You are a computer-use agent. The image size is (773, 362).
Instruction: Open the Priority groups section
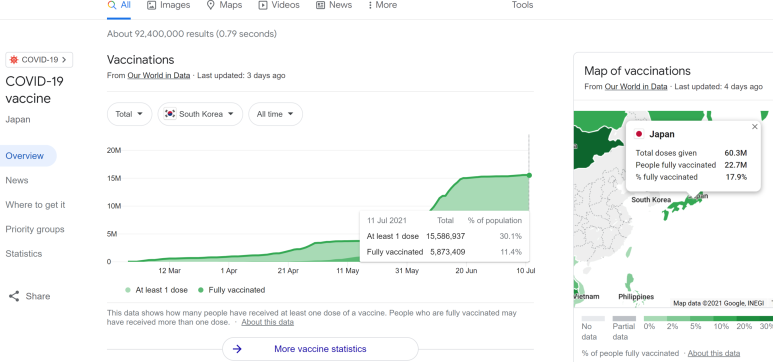coord(35,229)
